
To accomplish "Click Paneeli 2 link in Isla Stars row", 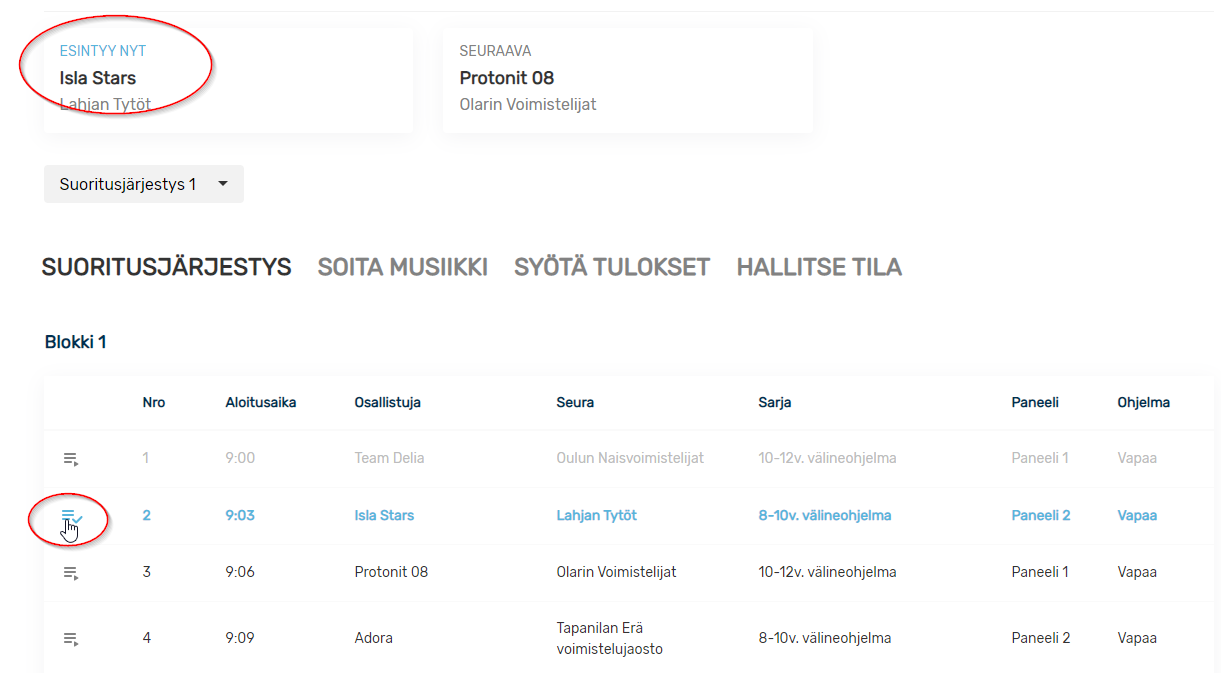I will pyautogui.click(x=1040, y=516).
